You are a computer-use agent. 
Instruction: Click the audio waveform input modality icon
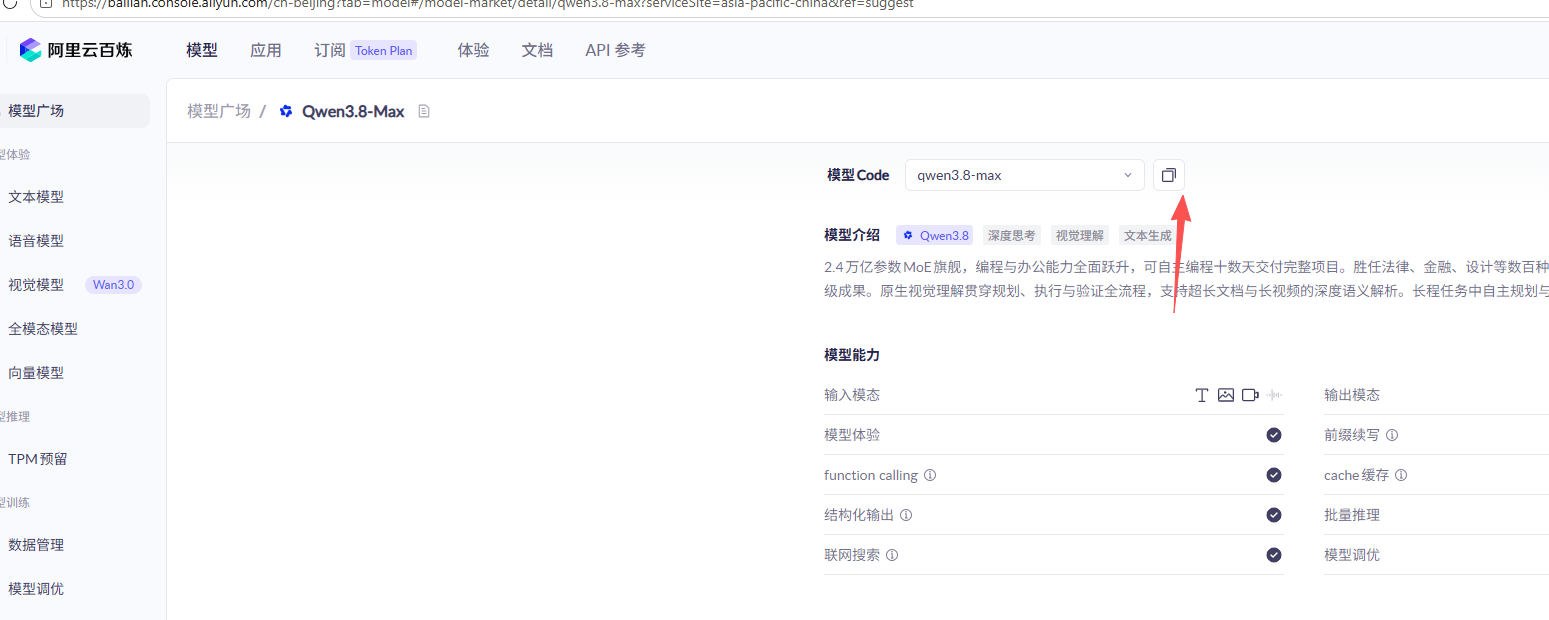(1274, 395)
